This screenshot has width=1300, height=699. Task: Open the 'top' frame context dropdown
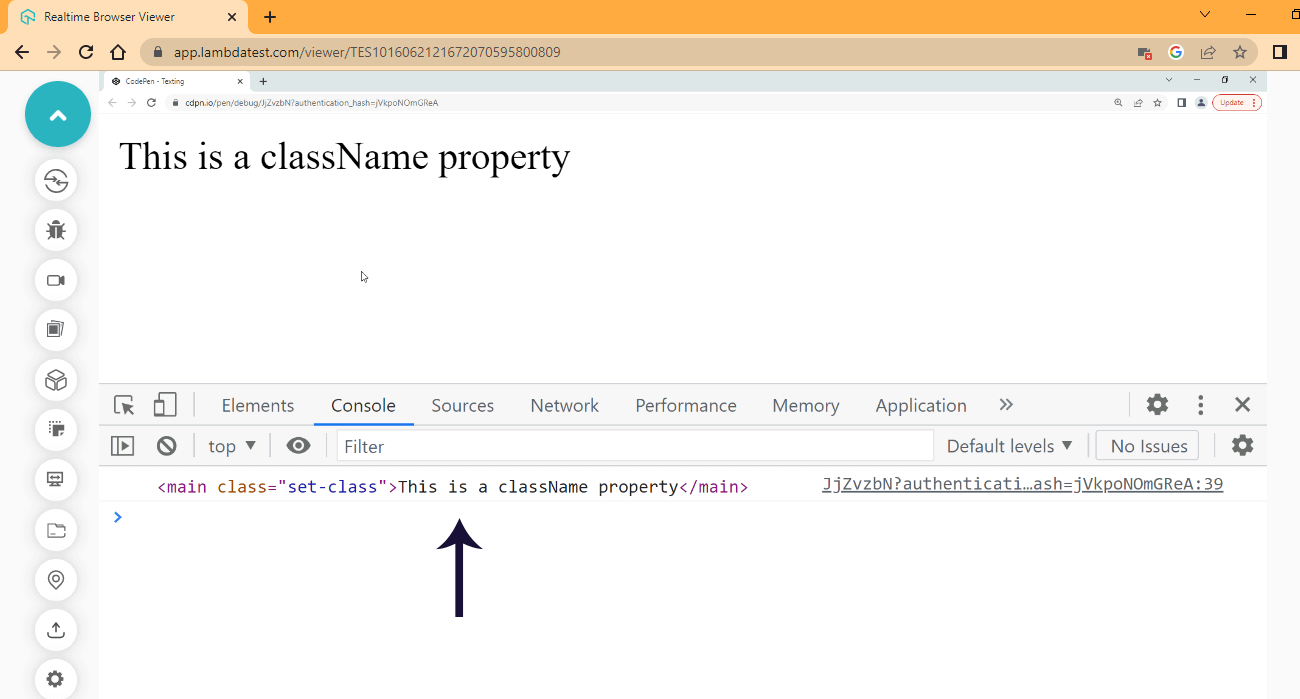tap(231, 445)
